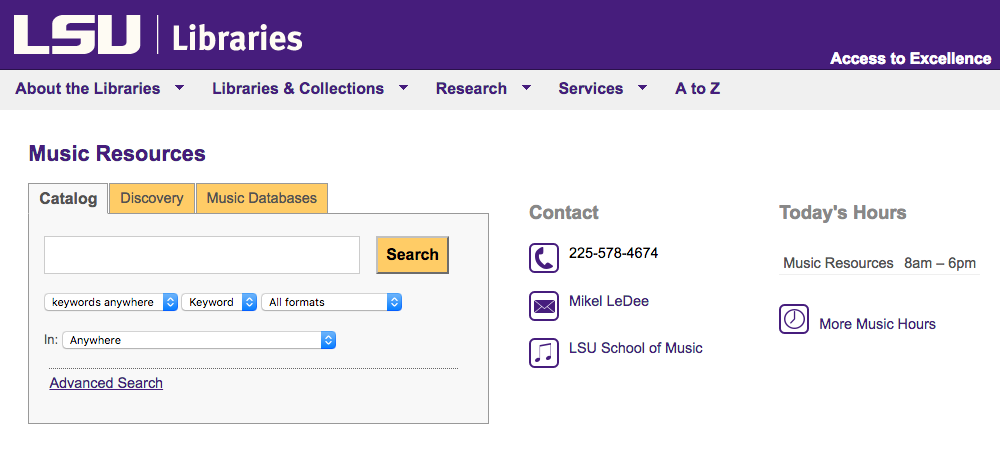Click the LSU logo in header

[x=77, y=34]
